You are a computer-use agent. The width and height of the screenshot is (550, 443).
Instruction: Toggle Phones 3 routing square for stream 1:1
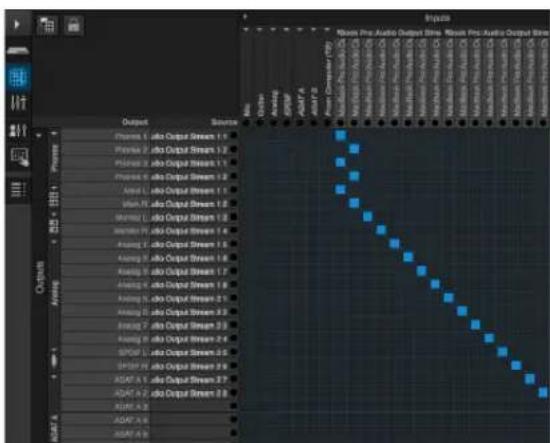(x=341, y=162)
